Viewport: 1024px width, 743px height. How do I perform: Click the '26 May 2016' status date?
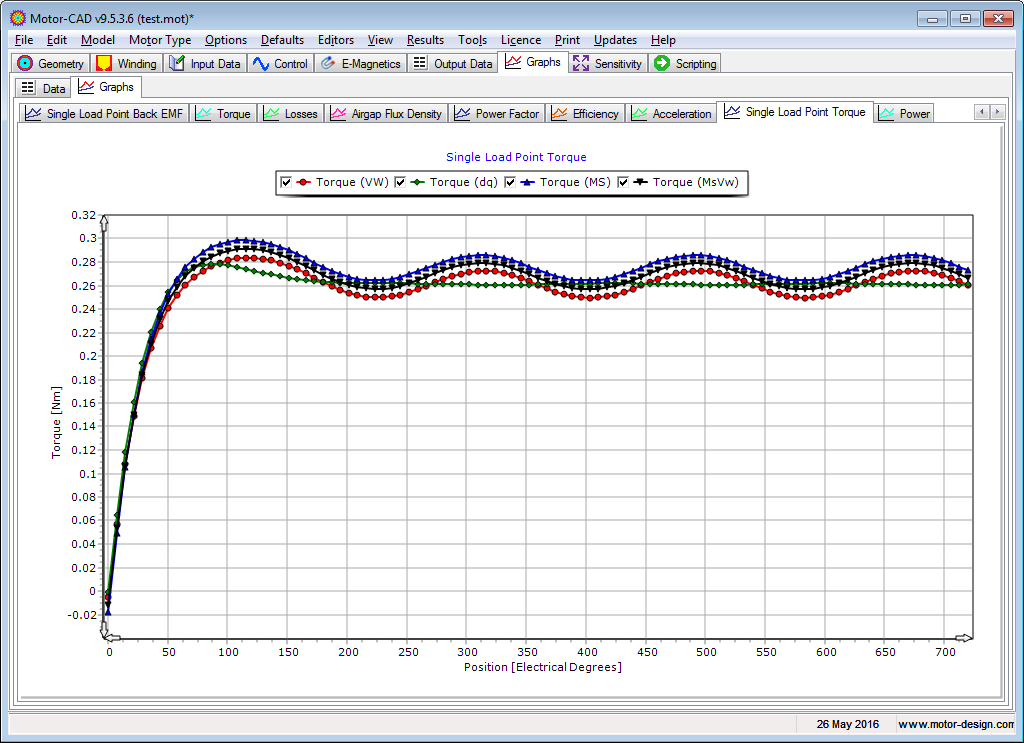(847, 724)
